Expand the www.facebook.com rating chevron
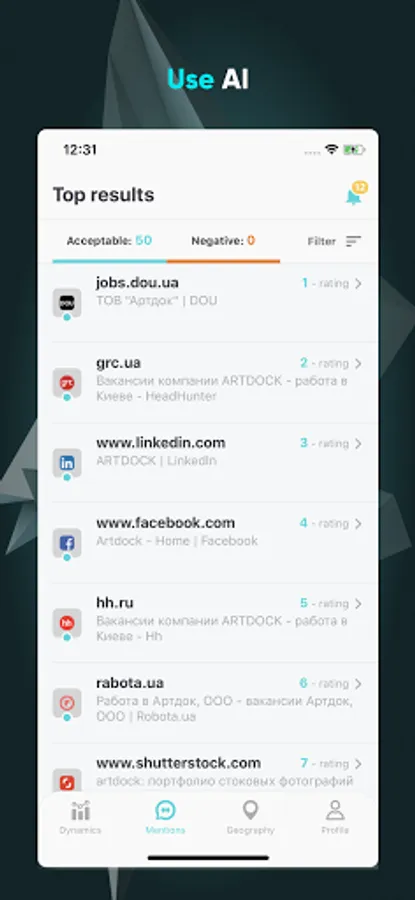415x900 pixels. (x=358, y=523)
